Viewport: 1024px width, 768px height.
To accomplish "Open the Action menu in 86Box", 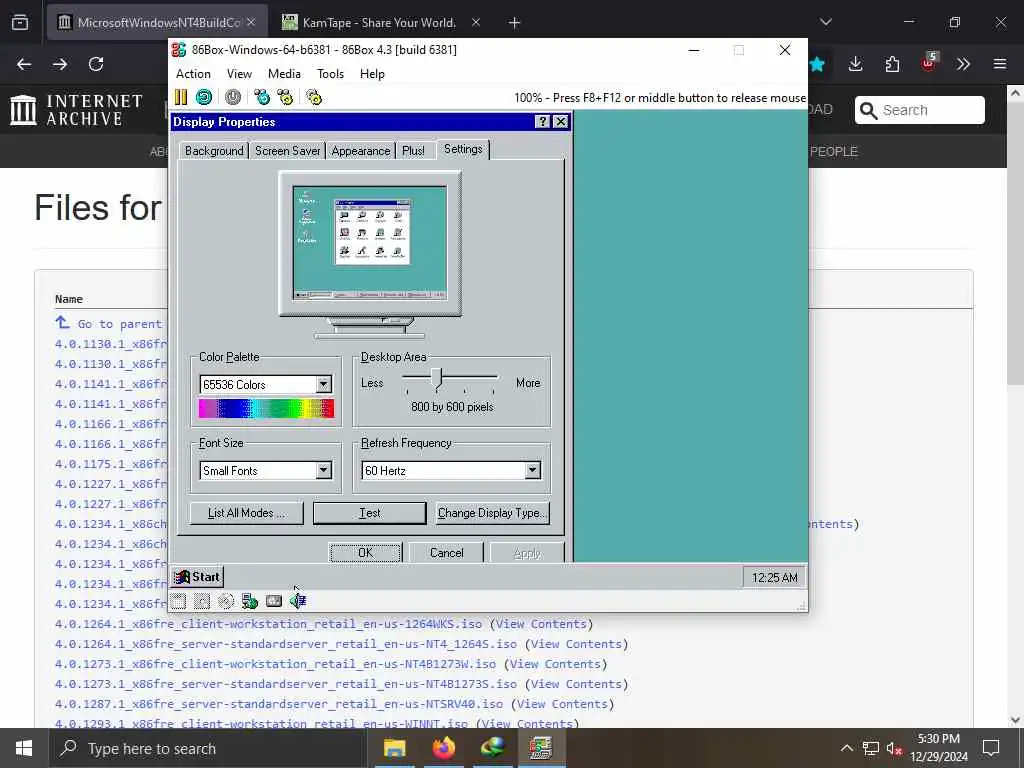I will point(193,74).
